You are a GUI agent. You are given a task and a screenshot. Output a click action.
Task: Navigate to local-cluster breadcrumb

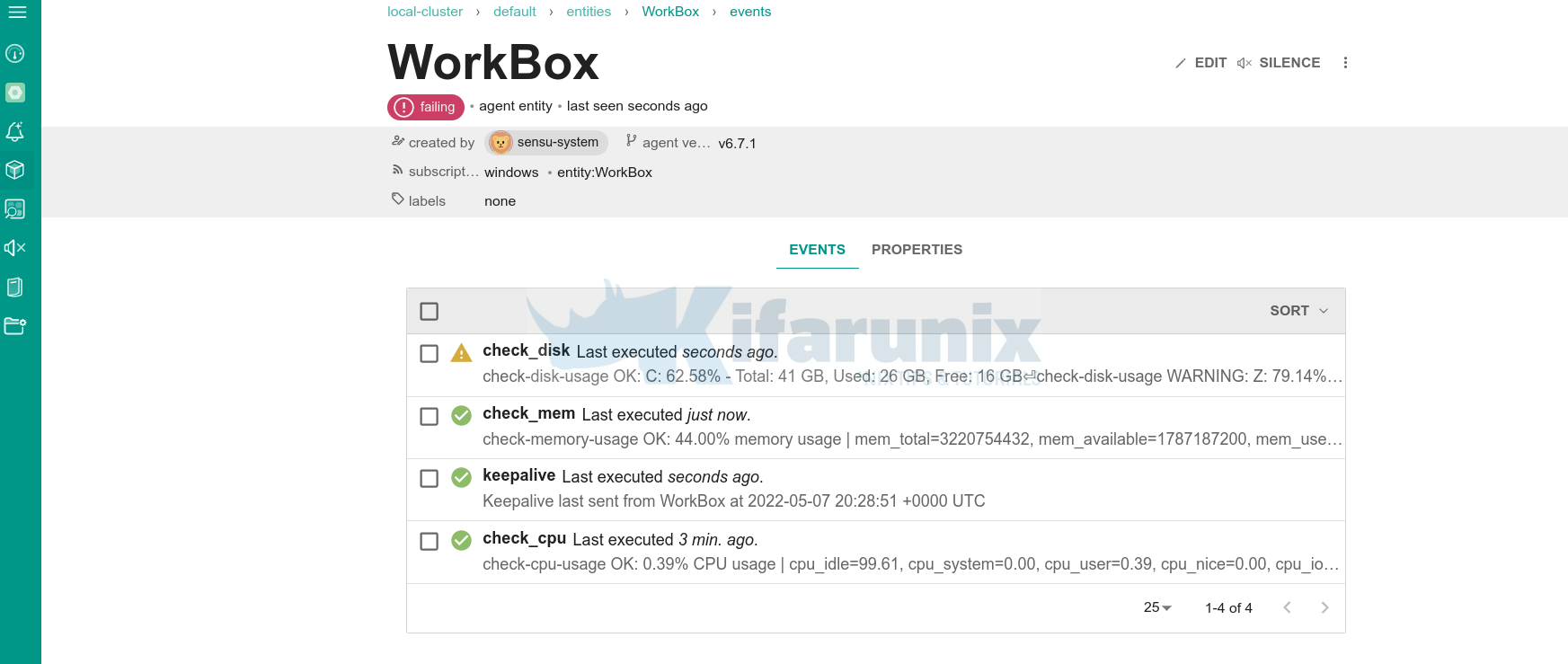[425, 12]
